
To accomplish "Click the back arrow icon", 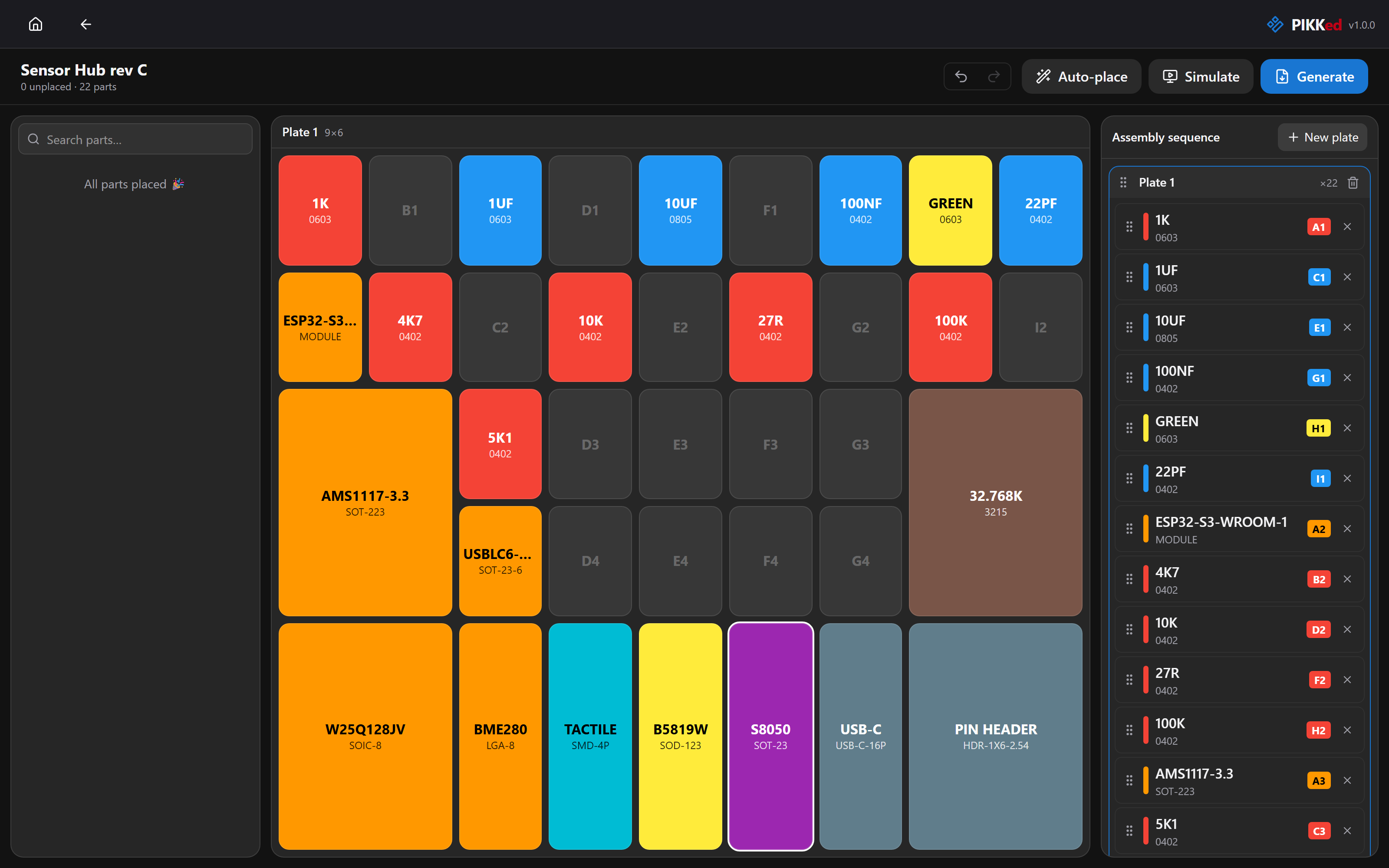I will [86, 24].
